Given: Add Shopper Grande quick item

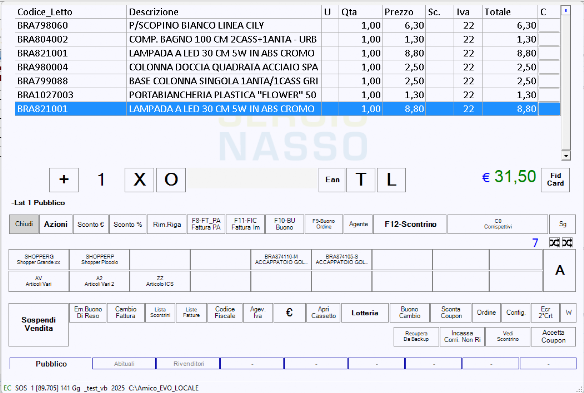Looking at the screenshot, I should (x=39, y=260).
